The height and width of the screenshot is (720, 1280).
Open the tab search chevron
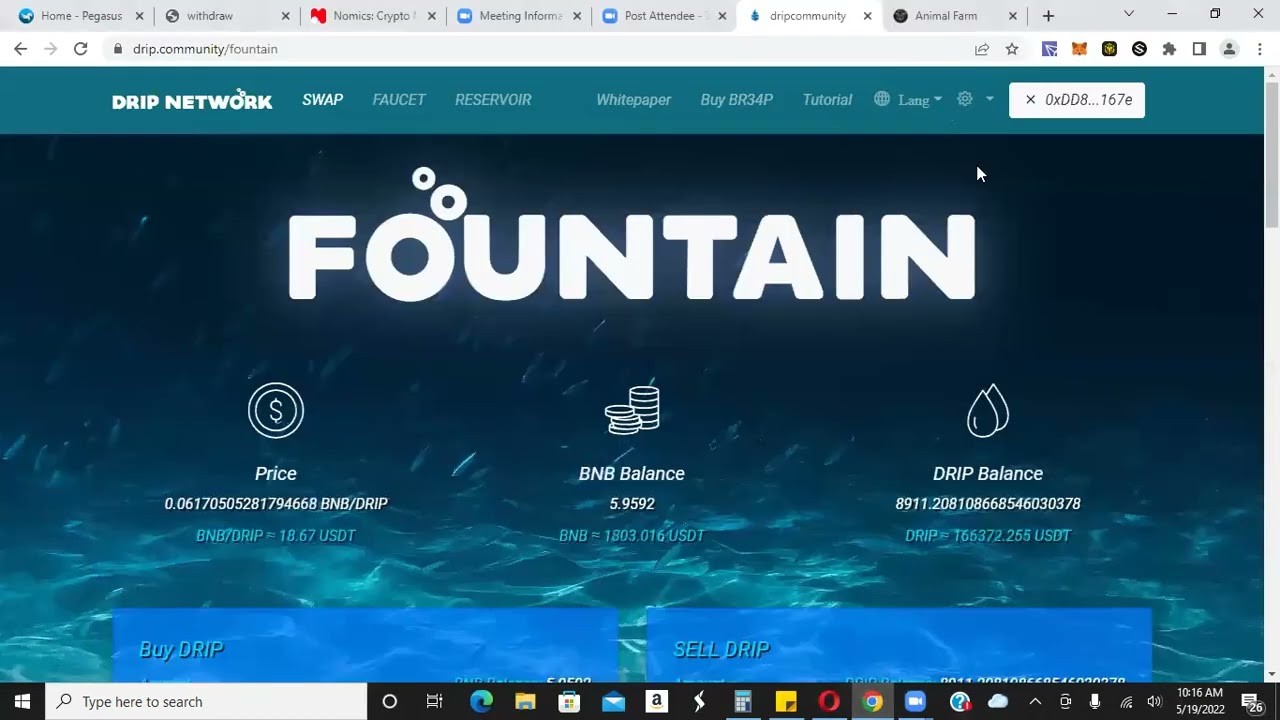pos(1129,14)
